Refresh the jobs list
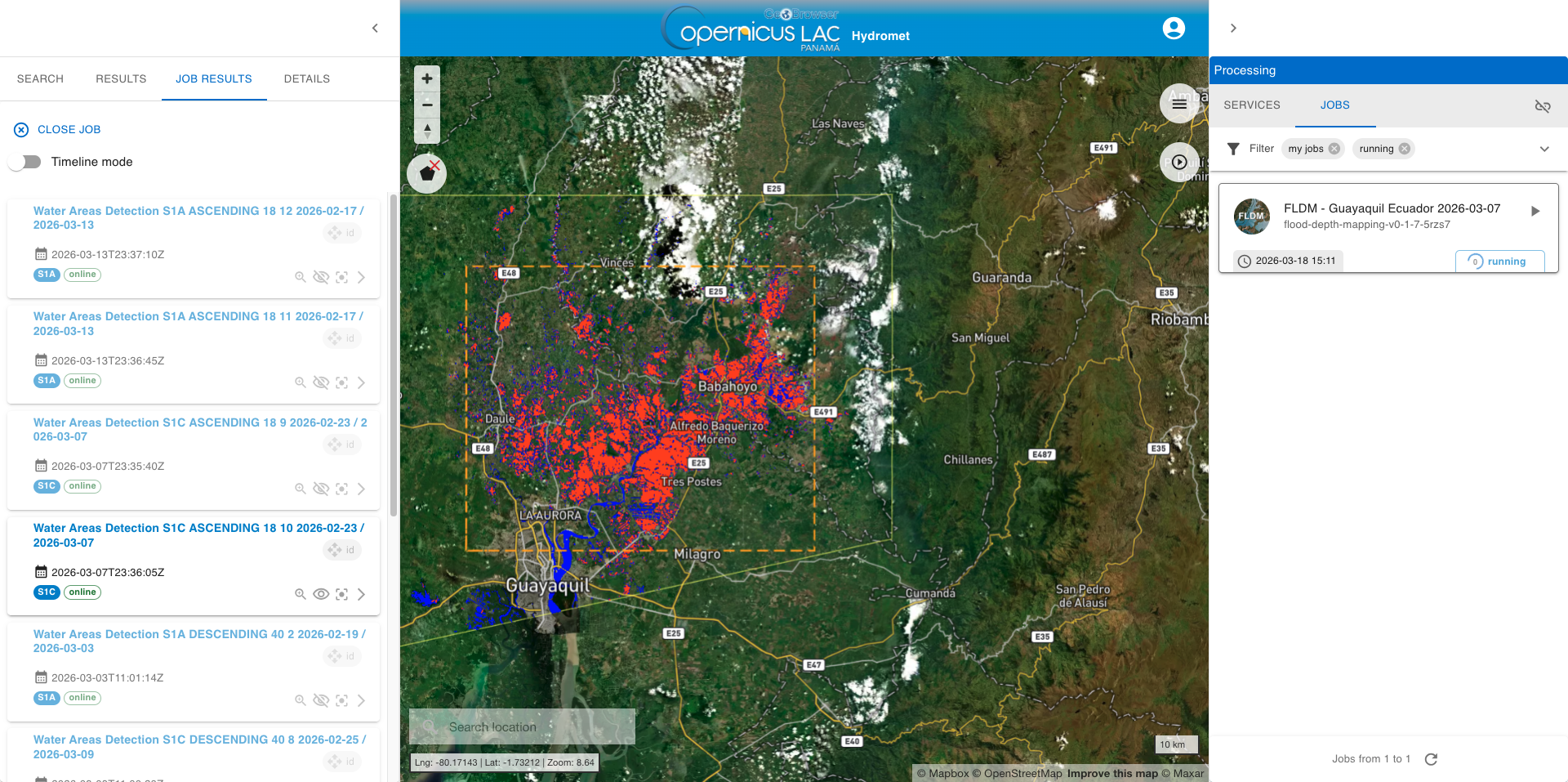The image size is (1568, 782). click(1431, 759)
